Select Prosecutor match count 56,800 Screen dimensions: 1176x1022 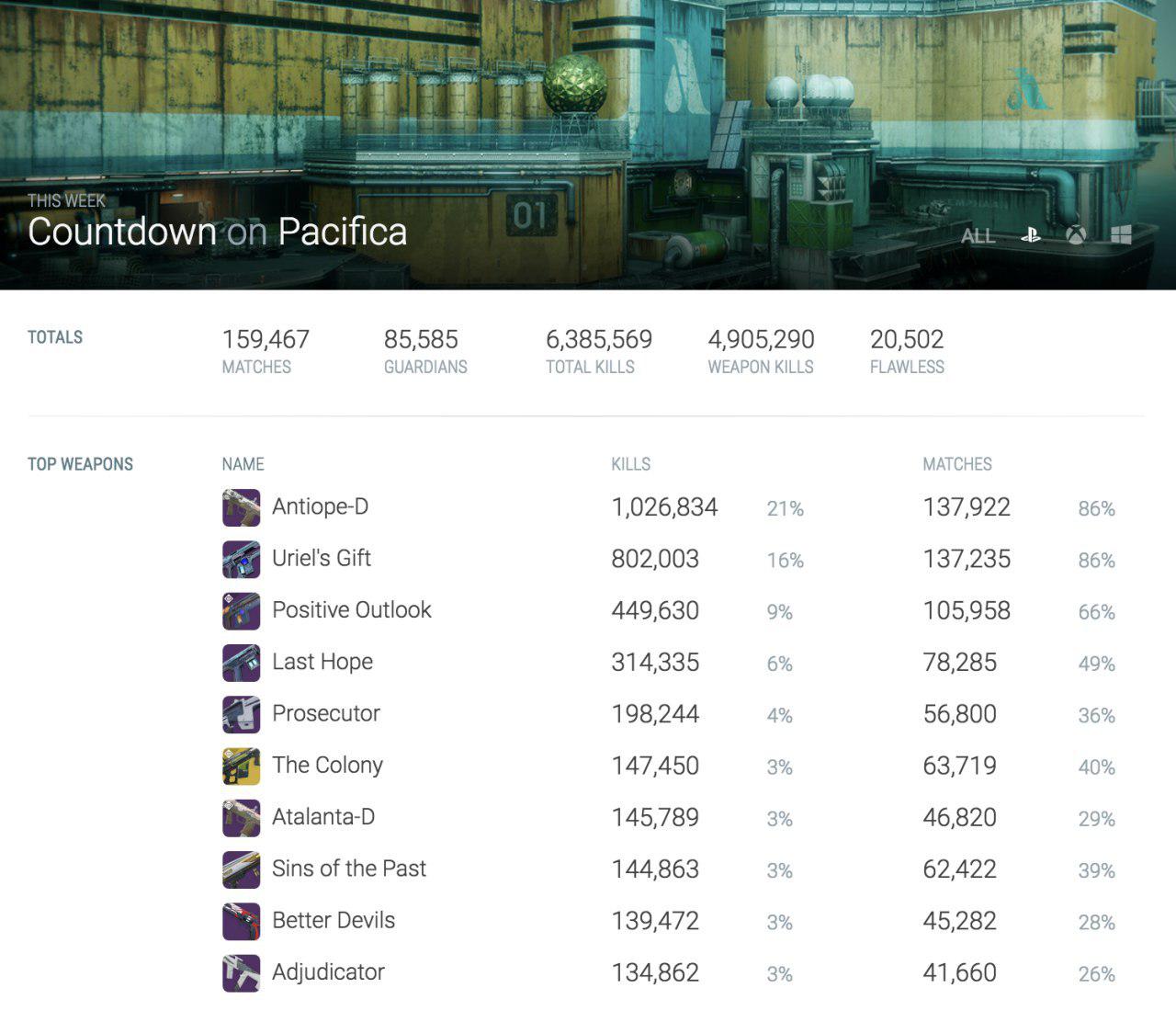960,714
